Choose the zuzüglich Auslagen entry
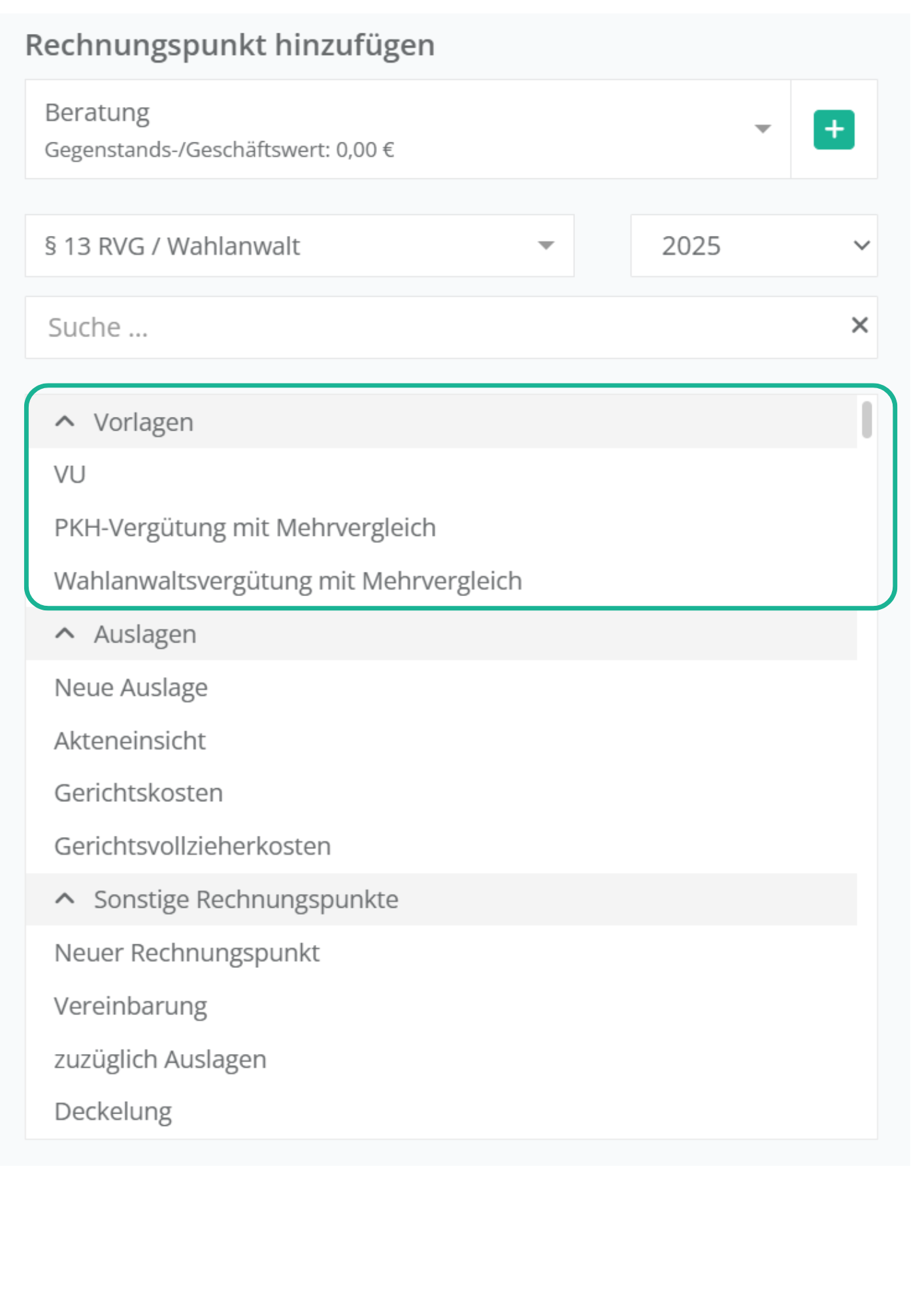Viewport: 924px width, 1307px height. (160, 1059)
